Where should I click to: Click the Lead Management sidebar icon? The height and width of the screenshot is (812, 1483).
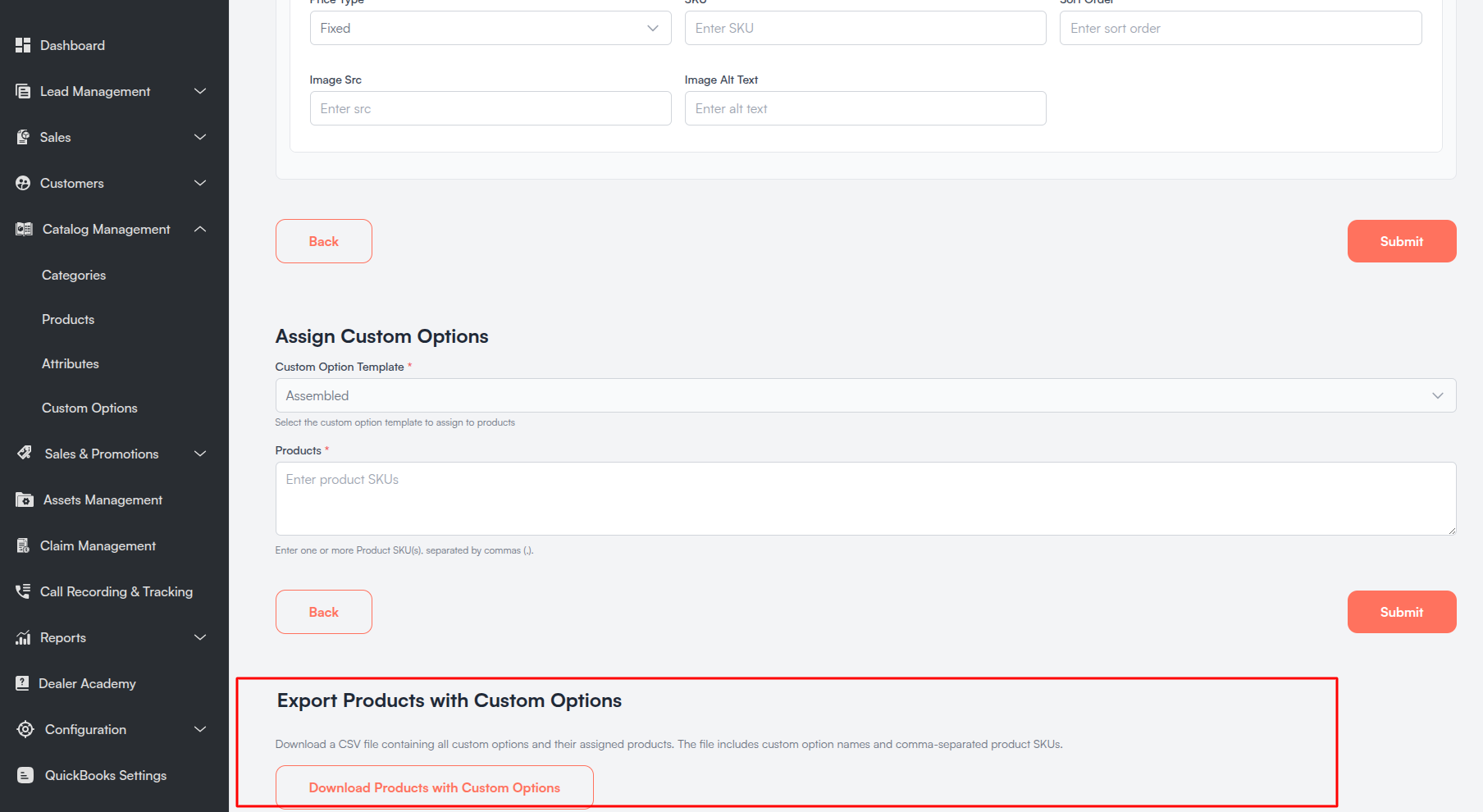pos(23,91)
